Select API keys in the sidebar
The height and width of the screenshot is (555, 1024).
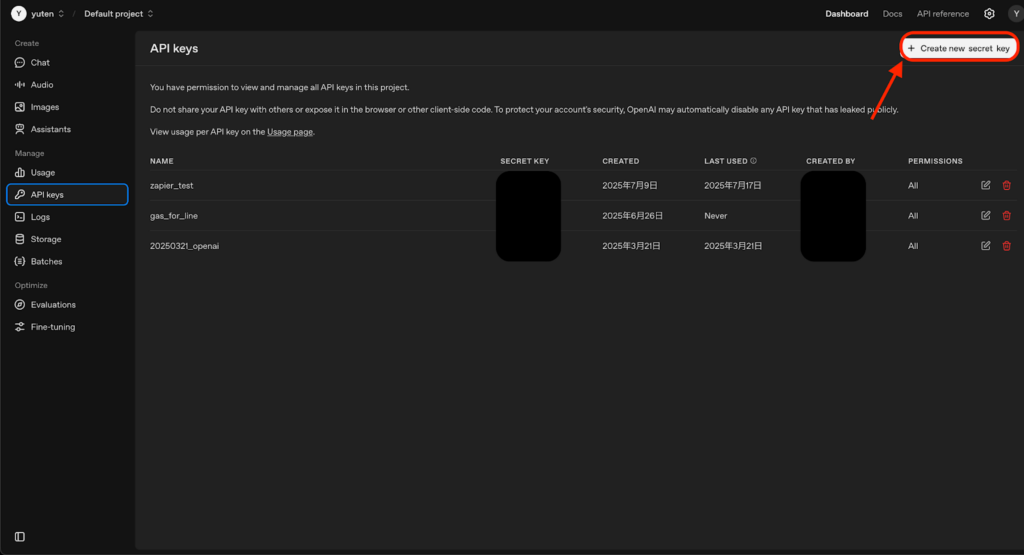[x=67, y=195]
